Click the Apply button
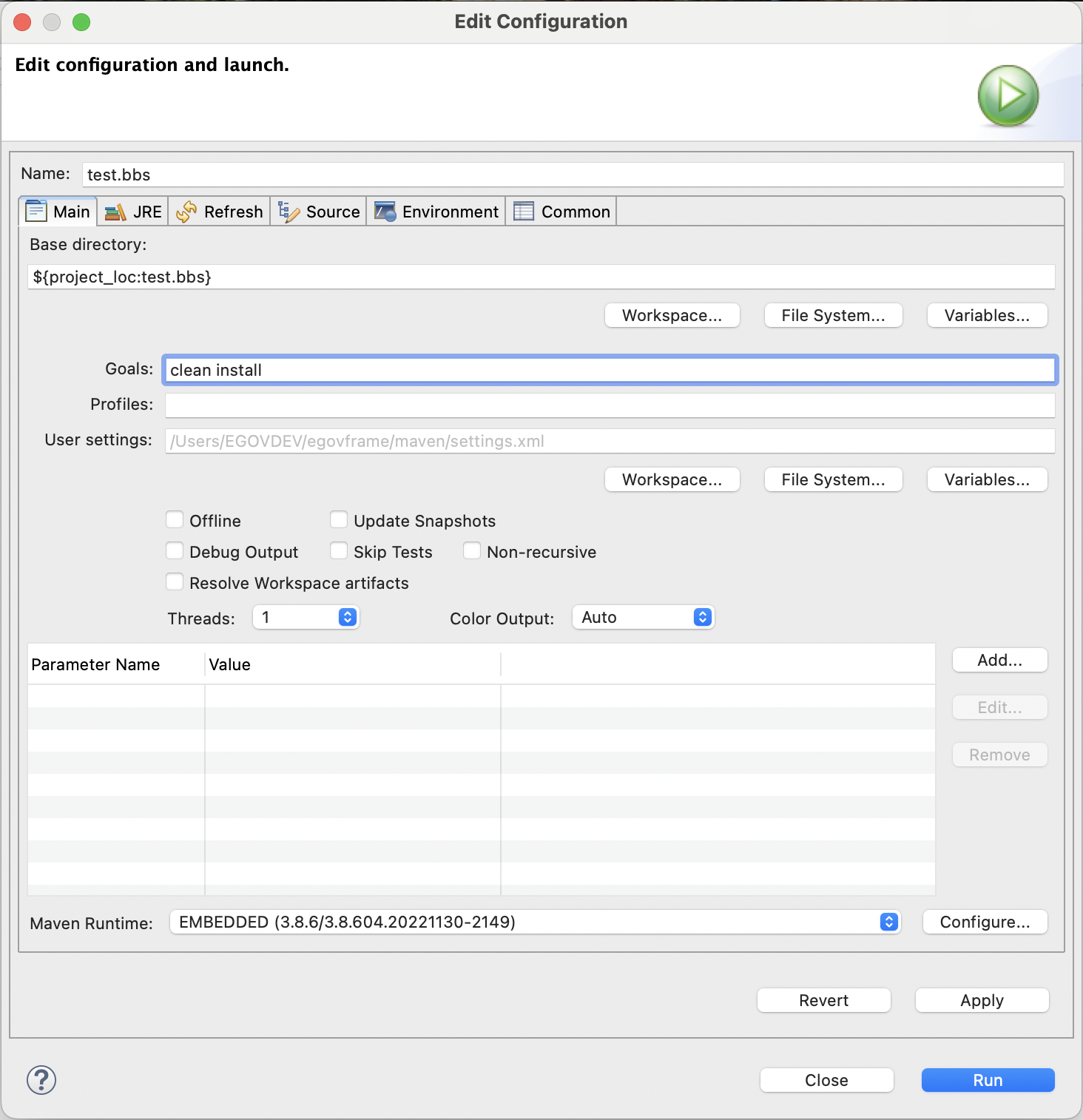 [x=982, y=1000]
